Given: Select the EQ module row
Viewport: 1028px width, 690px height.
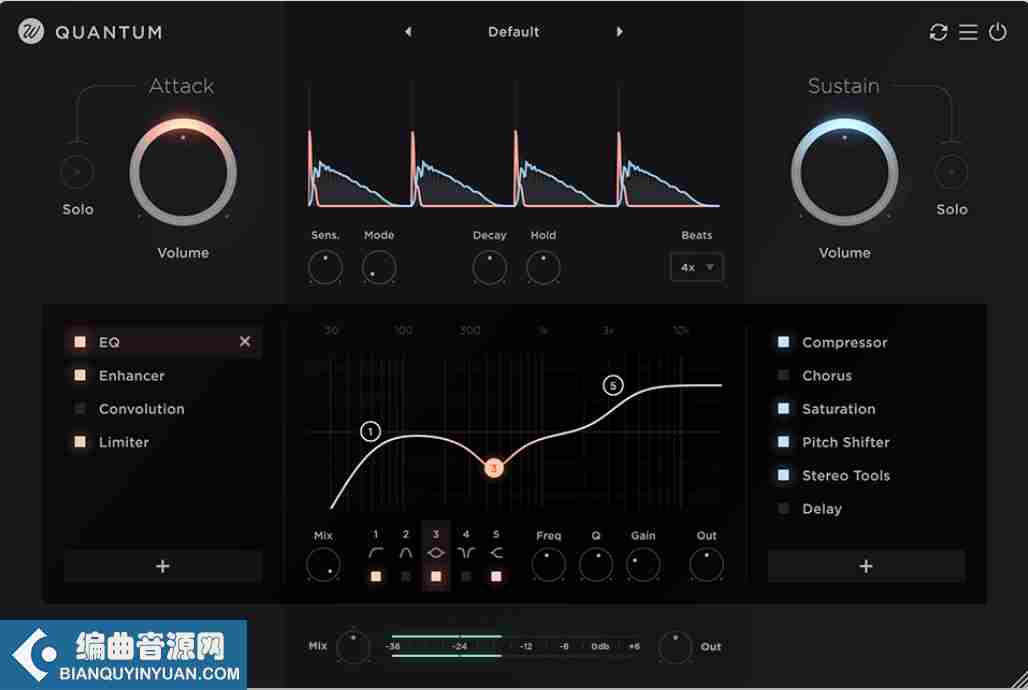Looking at the screenshot, I should coord(163,342).
